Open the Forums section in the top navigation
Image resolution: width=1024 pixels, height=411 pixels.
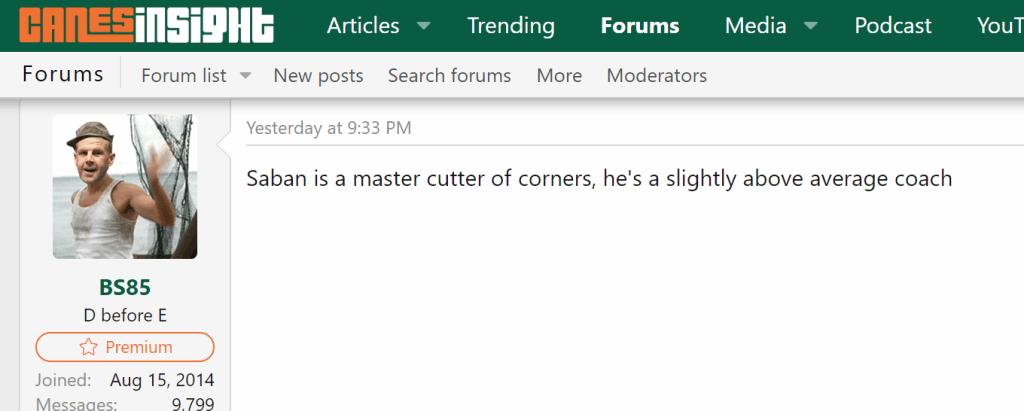[x=640, y=26]
